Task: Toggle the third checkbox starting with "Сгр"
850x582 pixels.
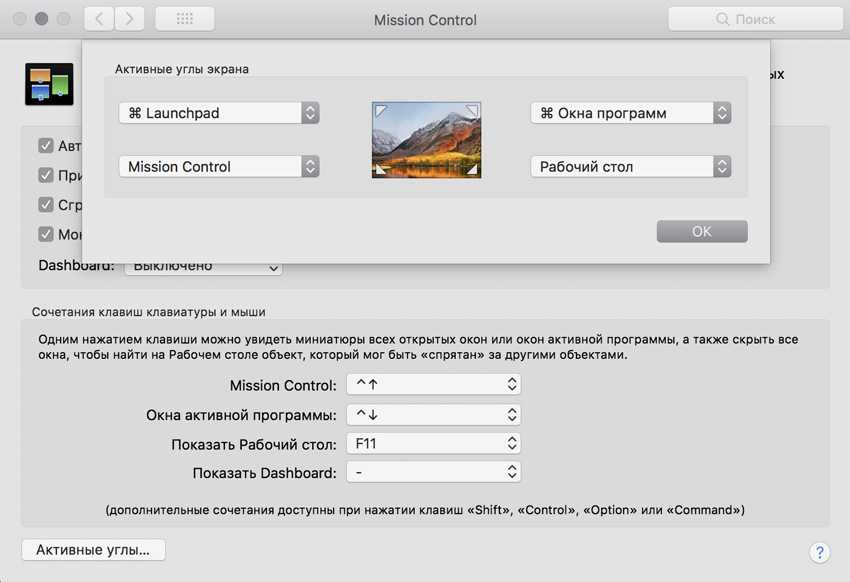Action: pyautogui.click(x=46, y=205)
